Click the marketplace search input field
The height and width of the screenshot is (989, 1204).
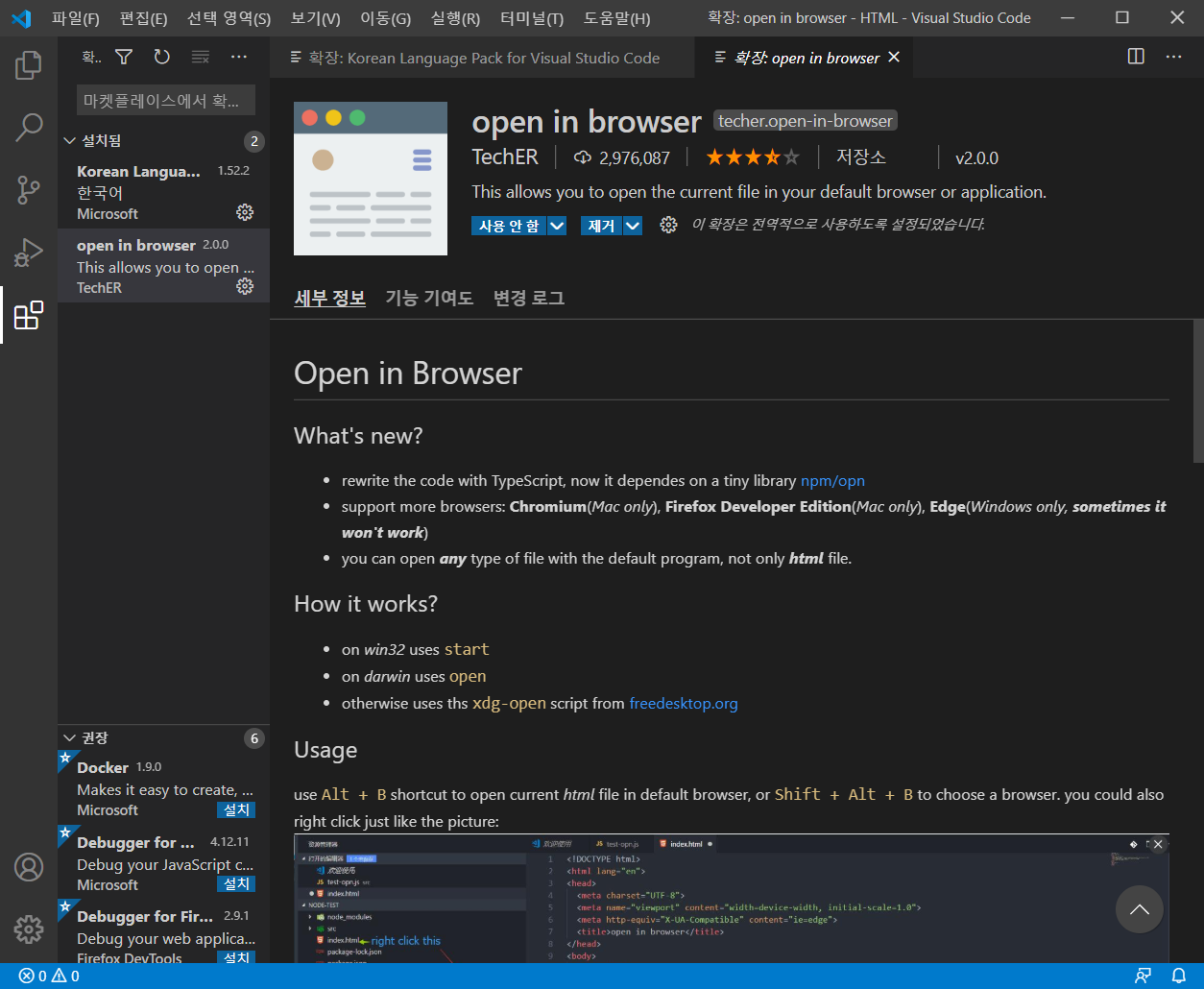(166, 100)
